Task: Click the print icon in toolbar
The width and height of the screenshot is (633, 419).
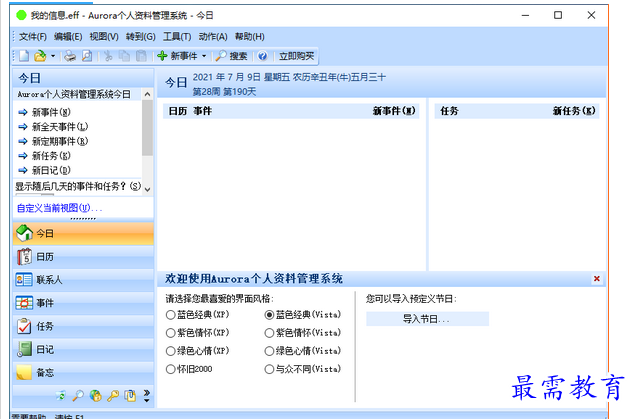Action: [x=71, y=56]
